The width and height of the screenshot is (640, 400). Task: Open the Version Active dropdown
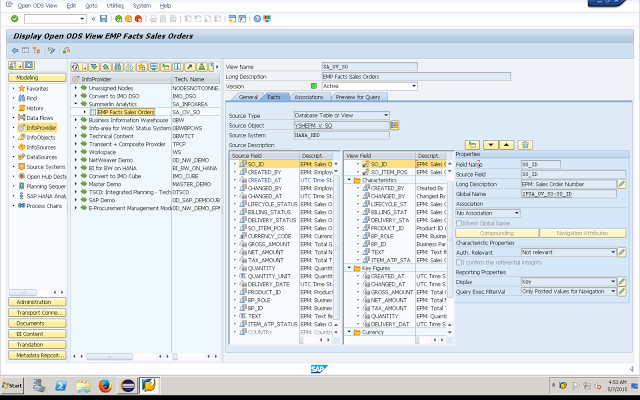coord(414,86)
